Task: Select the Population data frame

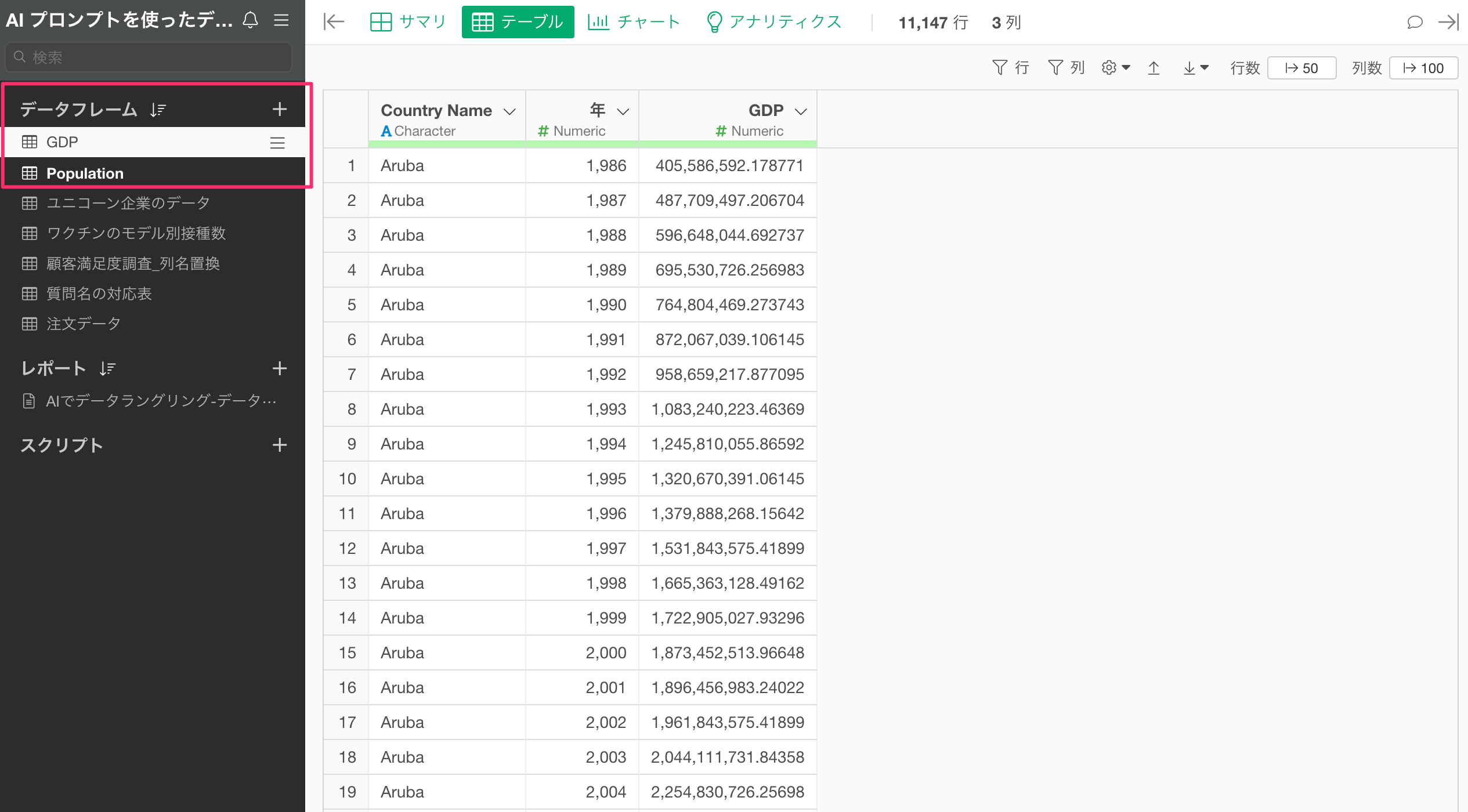Action: [85, 173]
